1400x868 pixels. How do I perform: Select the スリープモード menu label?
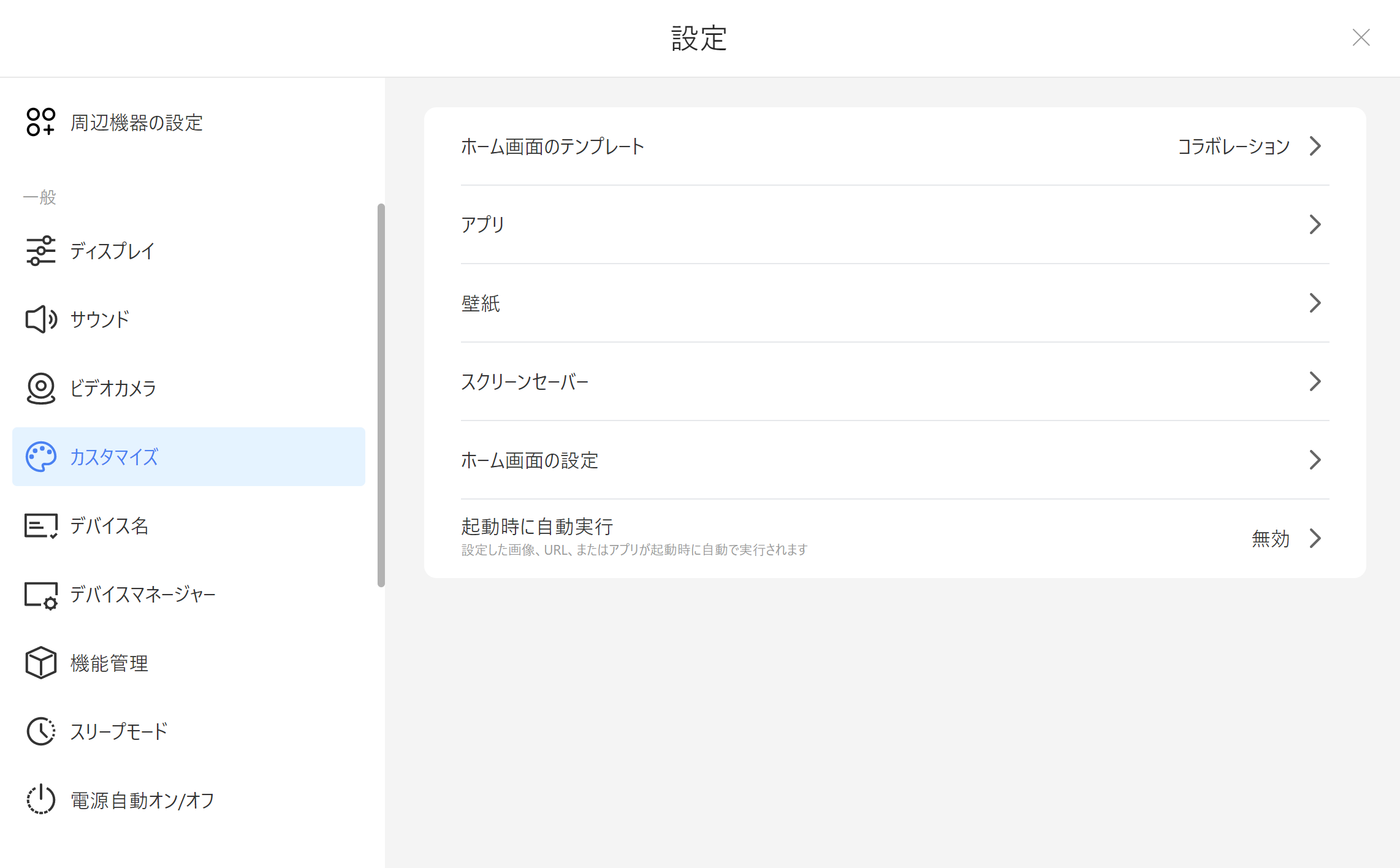tap(119, 731)
